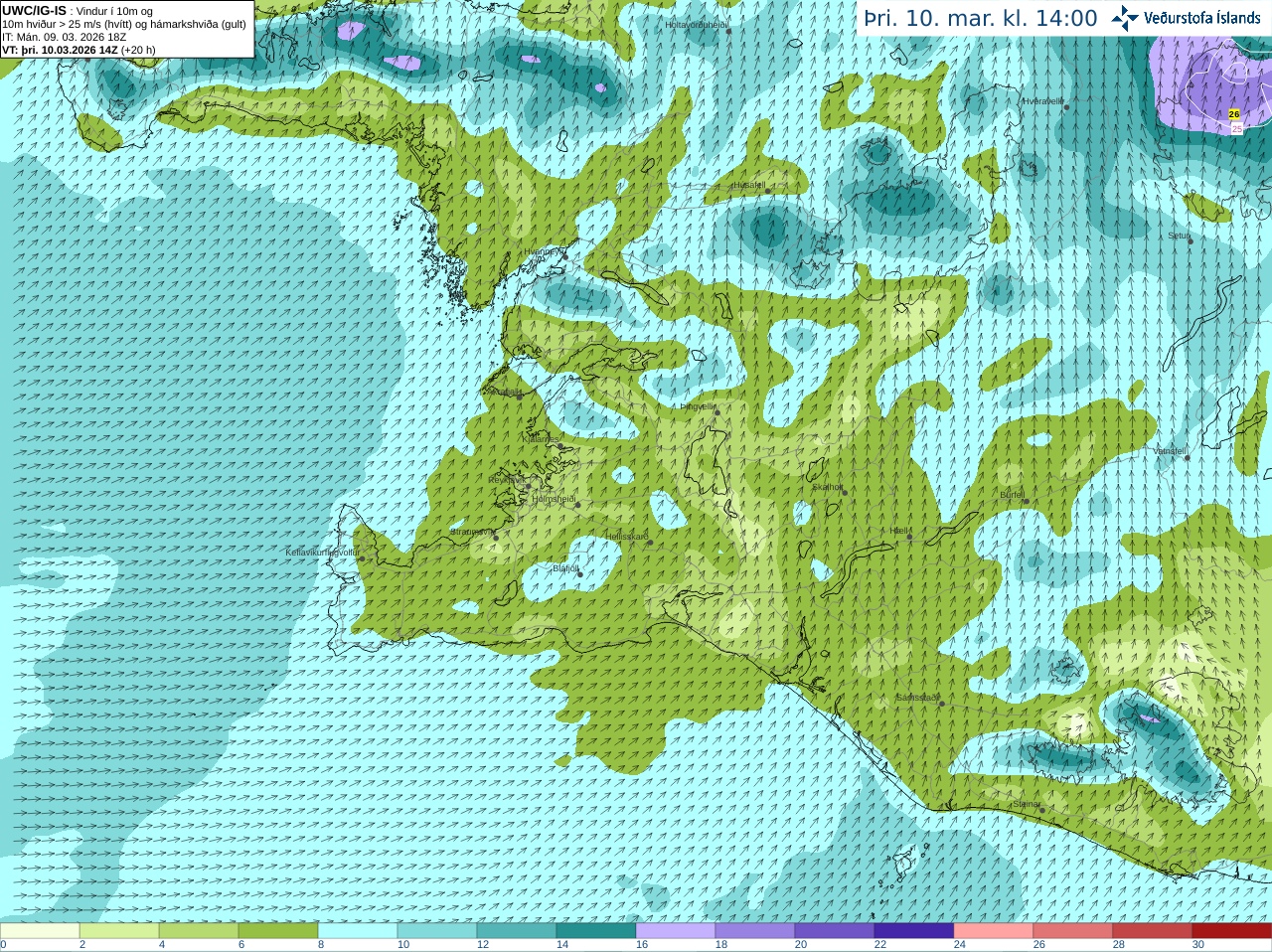Click the 12–14 m/s teal legend swatch
This screenshot has width=1272, height=952.
(x=517, y=931)
